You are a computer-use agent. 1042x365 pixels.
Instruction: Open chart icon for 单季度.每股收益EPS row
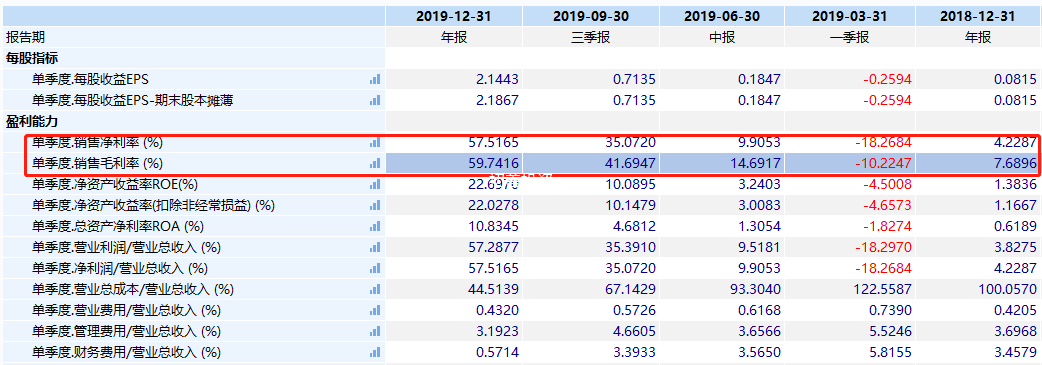pyautogui.click(x=375, y=79)
